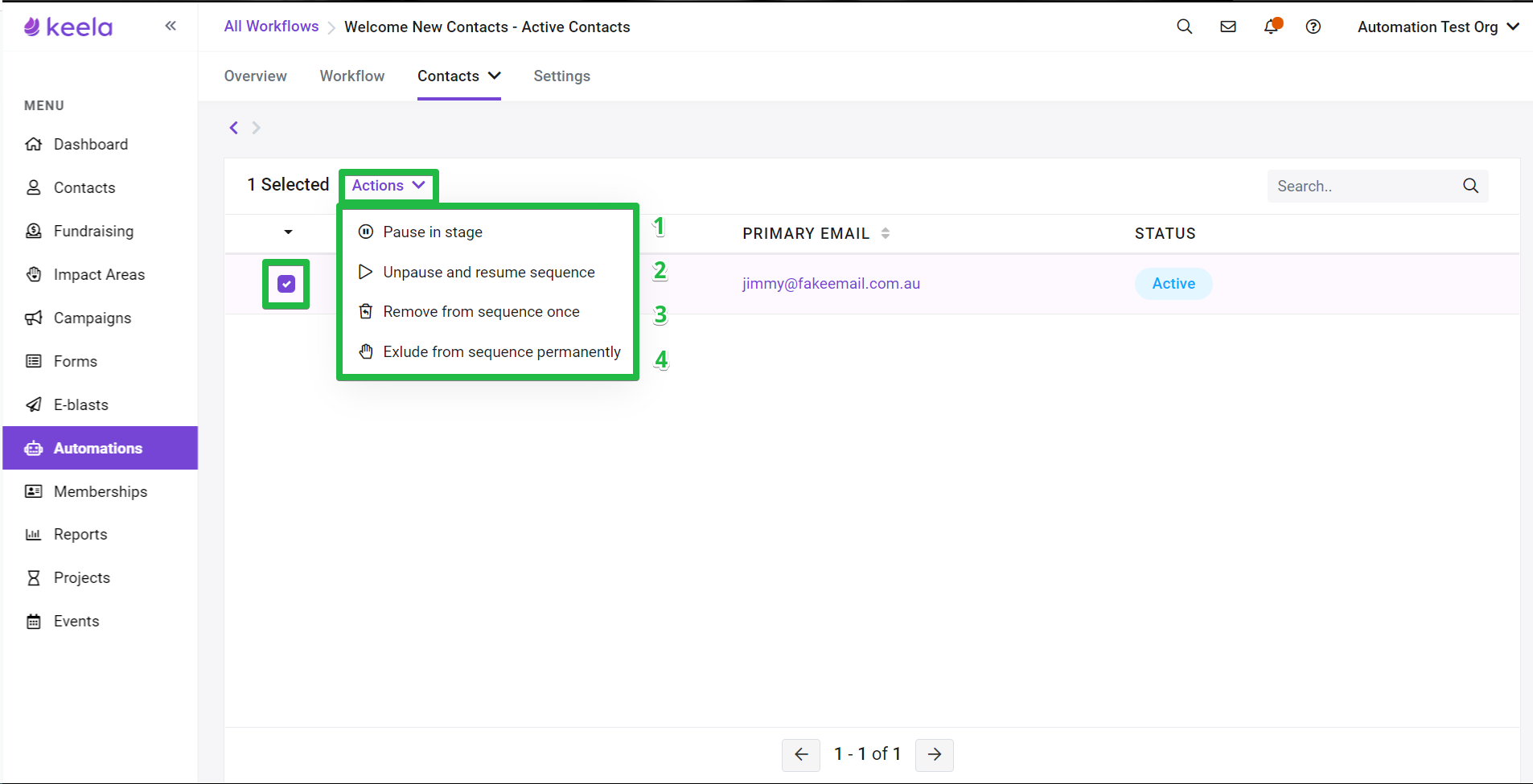Viewport: 1533px width, 784px height.
Task: Uncheck the selected contact row checkbox
Action: pyautogui.click(x=286, y=284)
